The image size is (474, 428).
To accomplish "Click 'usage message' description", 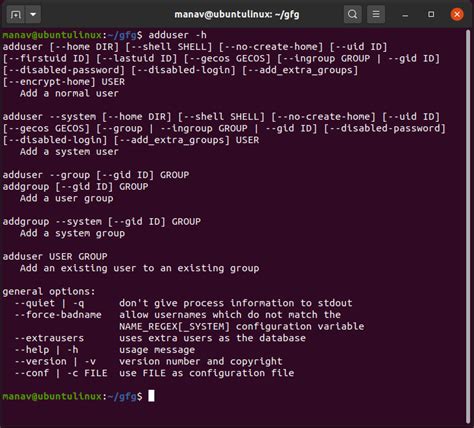I will [x=157, y=350].
